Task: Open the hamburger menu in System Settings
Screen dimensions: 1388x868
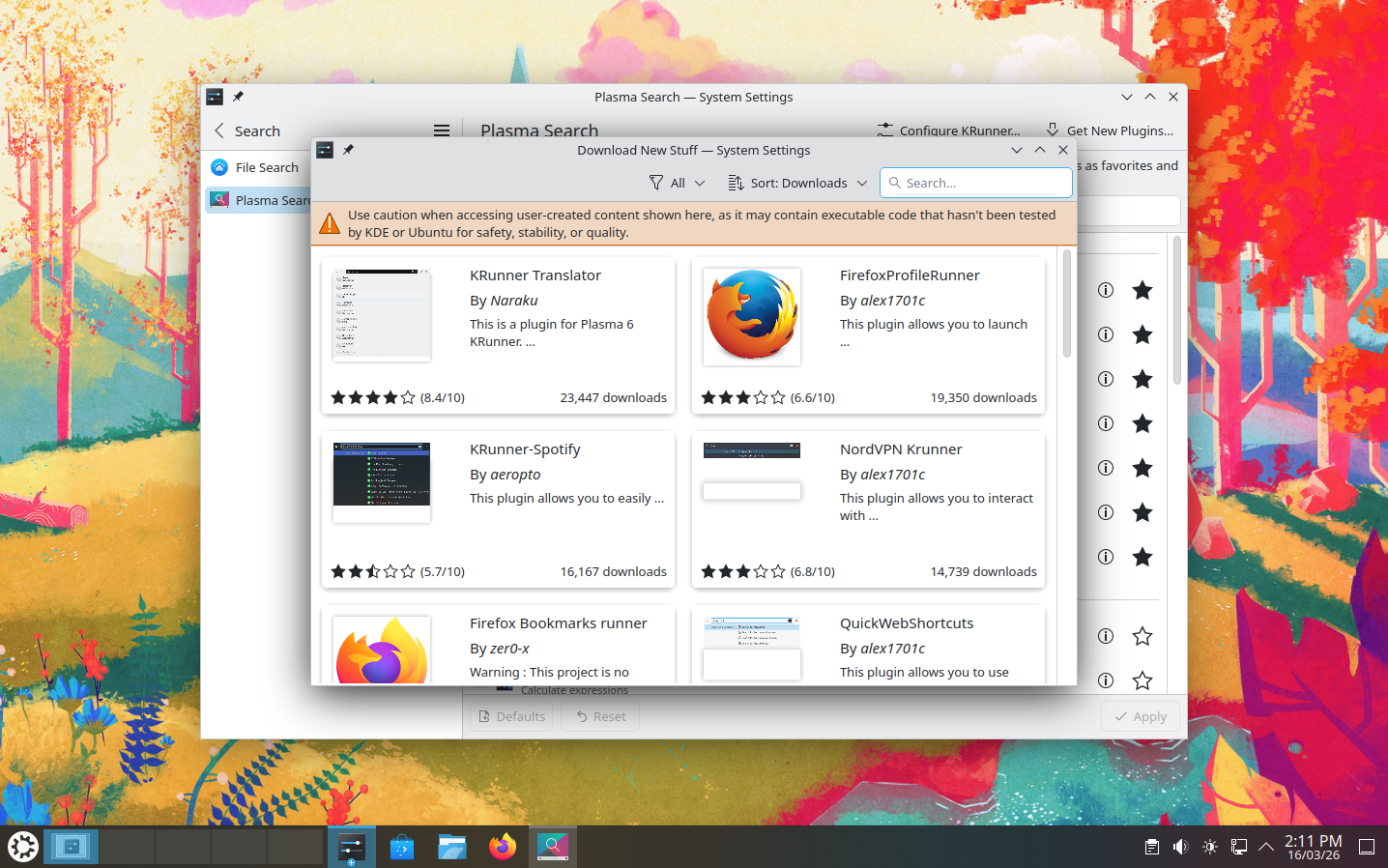Action: tap(442, 130)
